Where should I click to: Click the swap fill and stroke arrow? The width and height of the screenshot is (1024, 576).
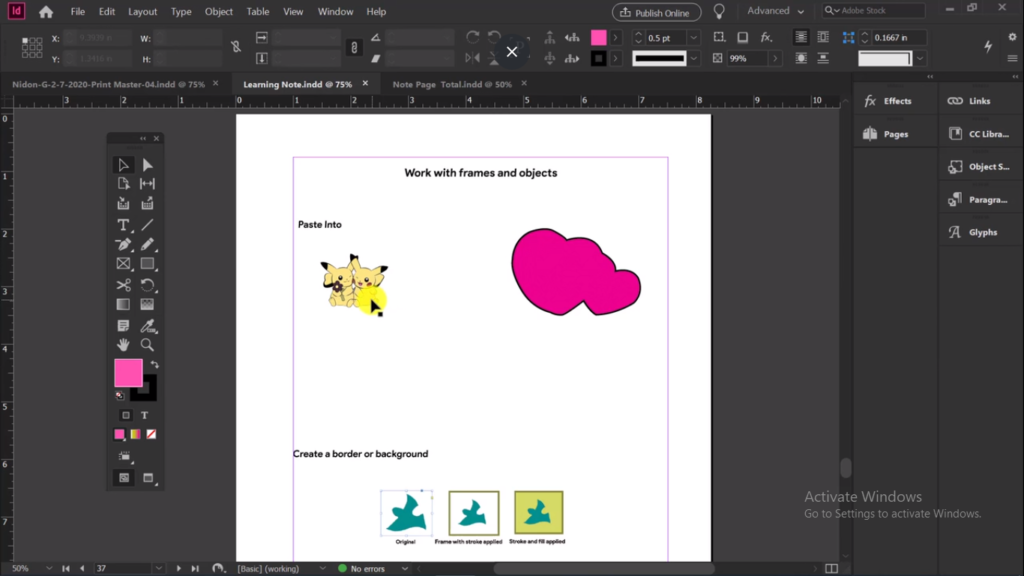(x=155, y=364)
